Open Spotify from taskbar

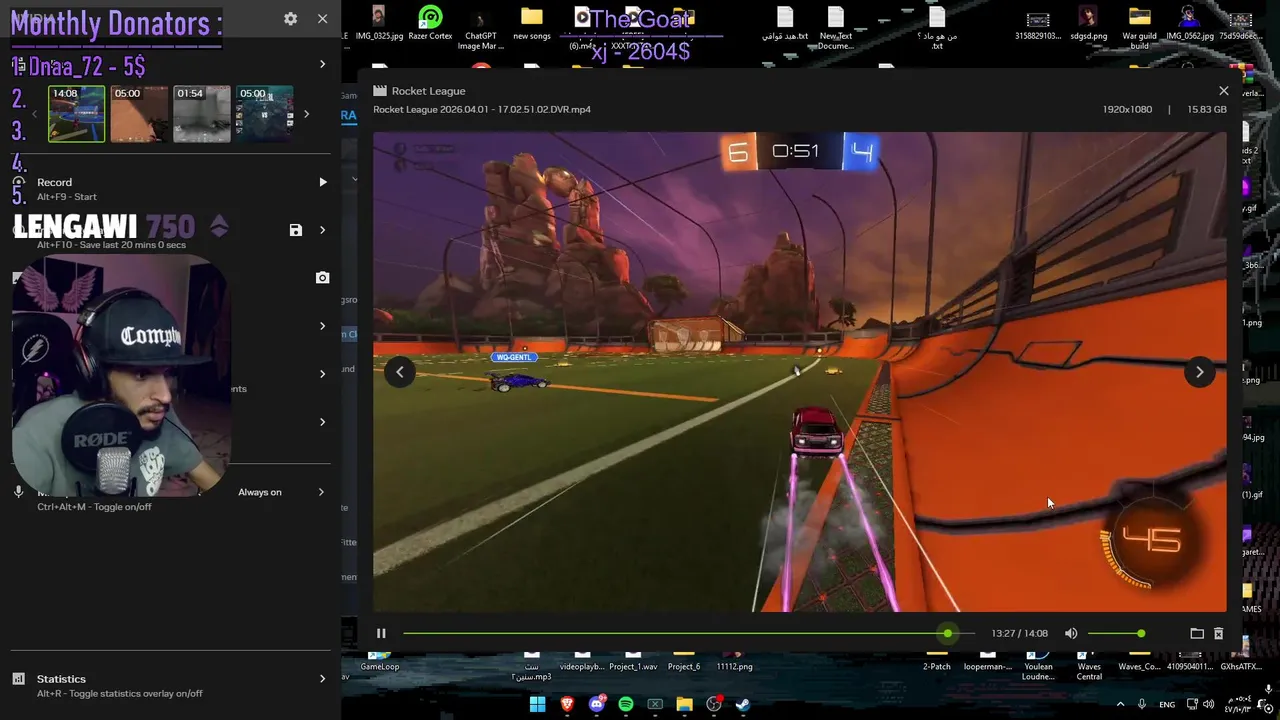click(626, 704)
